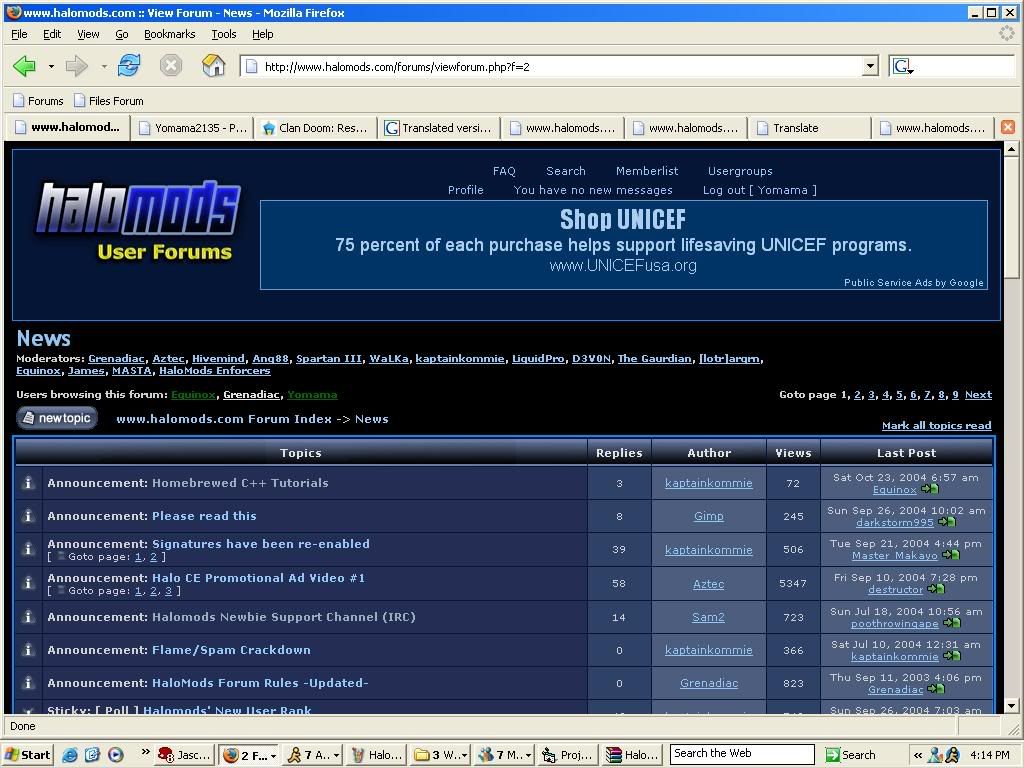1024x768 pixels.
Task: Open the Homebrewed C++ Tutorials announcement
Action: tap(240, 483)
